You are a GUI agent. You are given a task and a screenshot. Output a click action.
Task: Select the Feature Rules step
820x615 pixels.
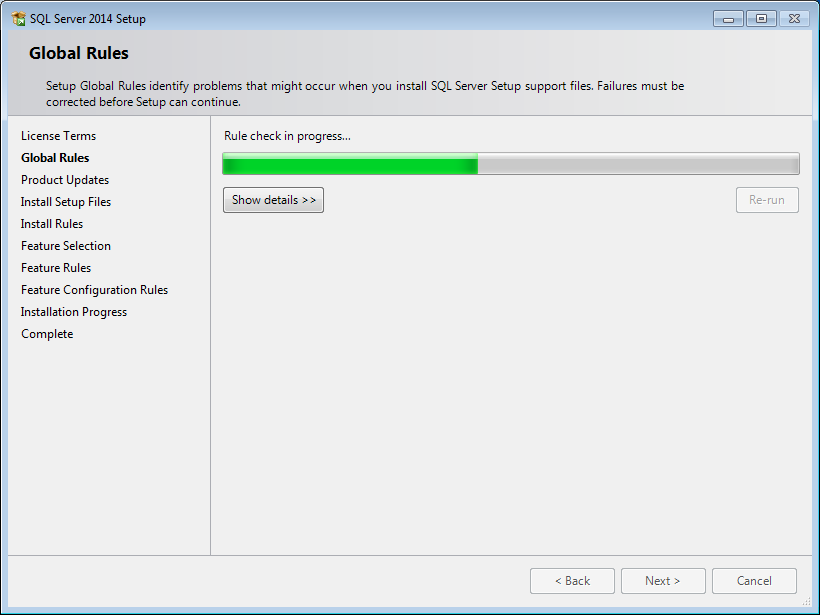[56, 268]
